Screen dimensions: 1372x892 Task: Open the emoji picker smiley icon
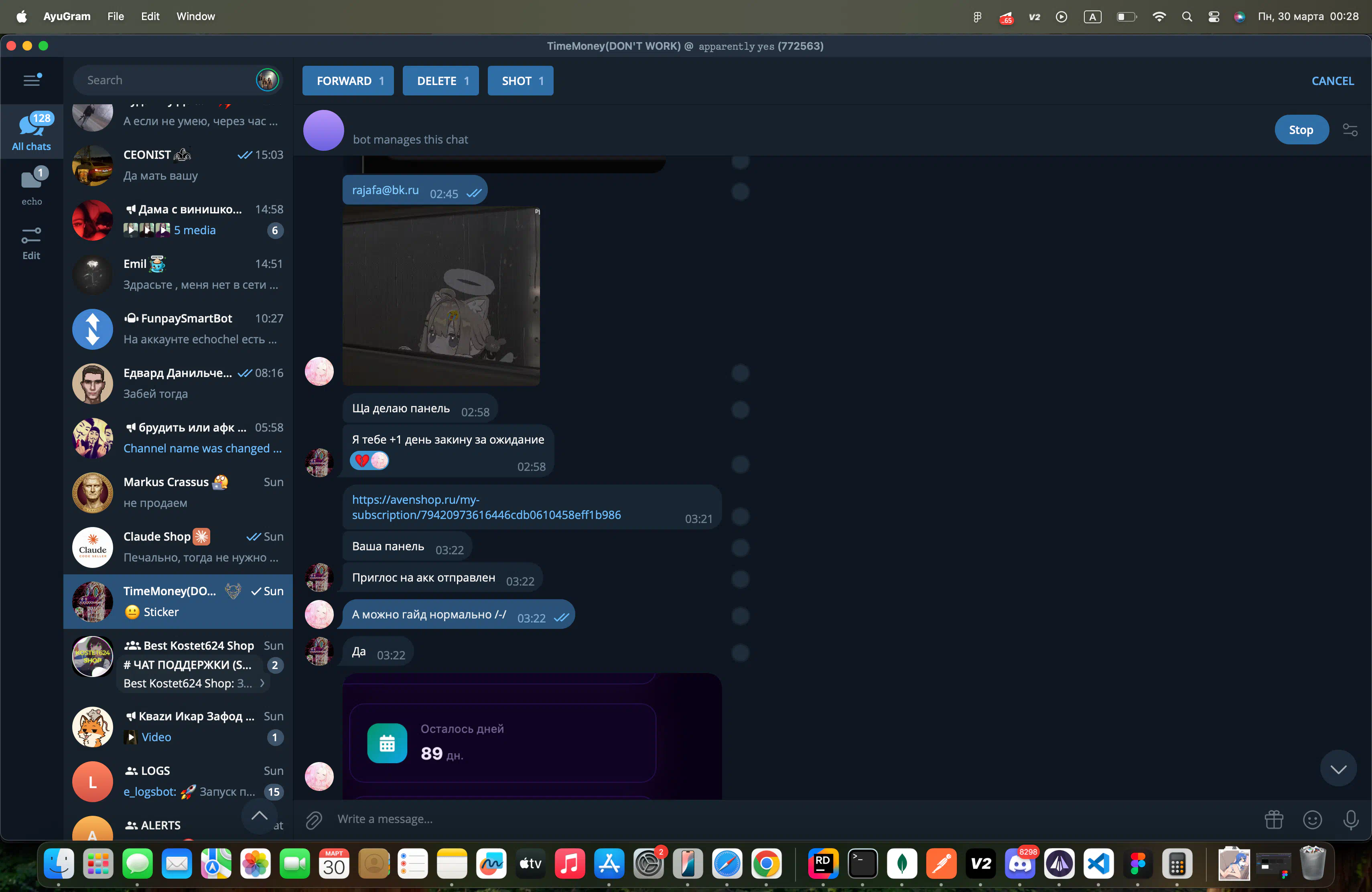tap(1312, 819)
